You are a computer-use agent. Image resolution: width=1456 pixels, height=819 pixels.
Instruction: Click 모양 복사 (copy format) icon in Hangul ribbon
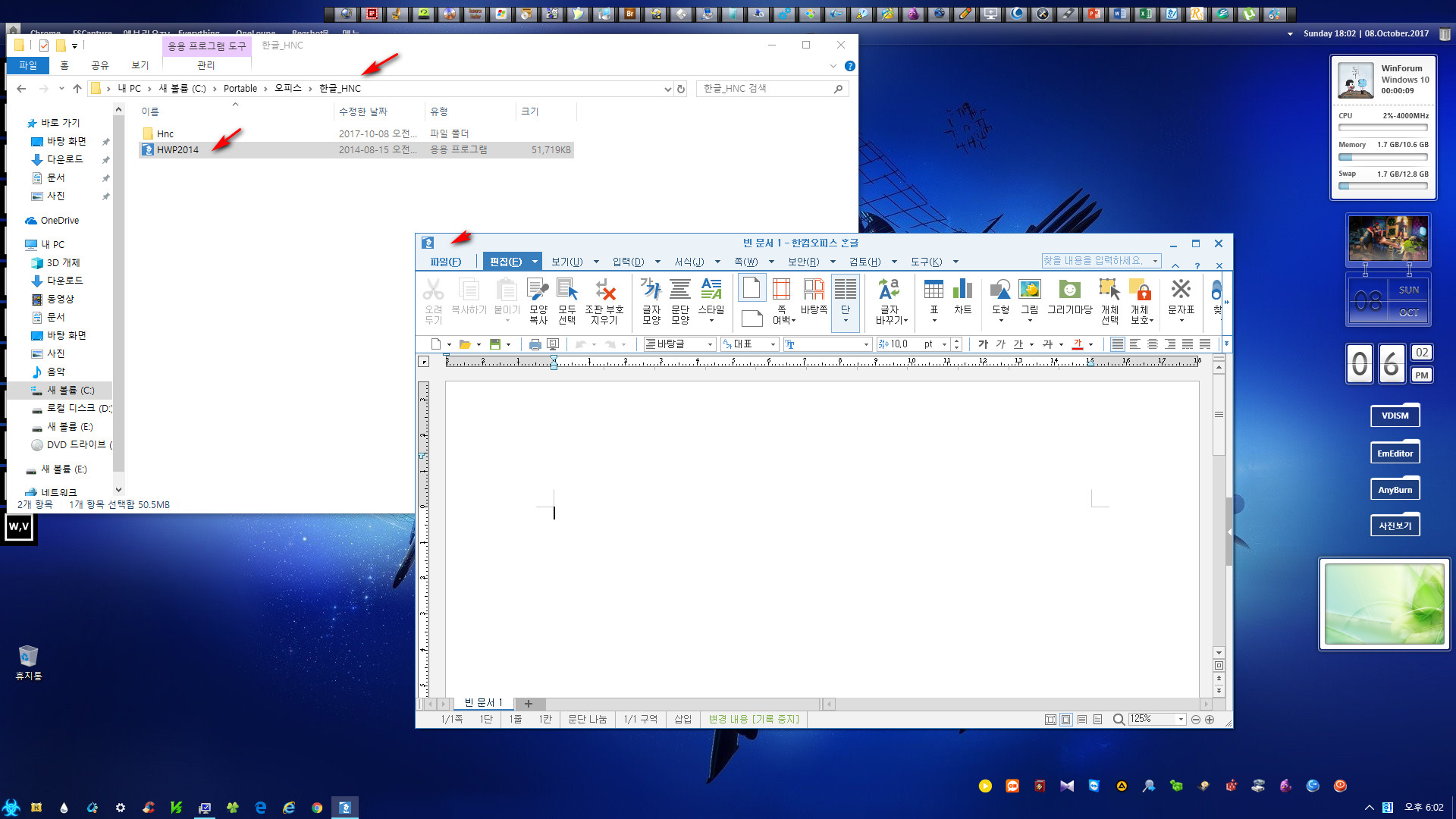(538, 301)
